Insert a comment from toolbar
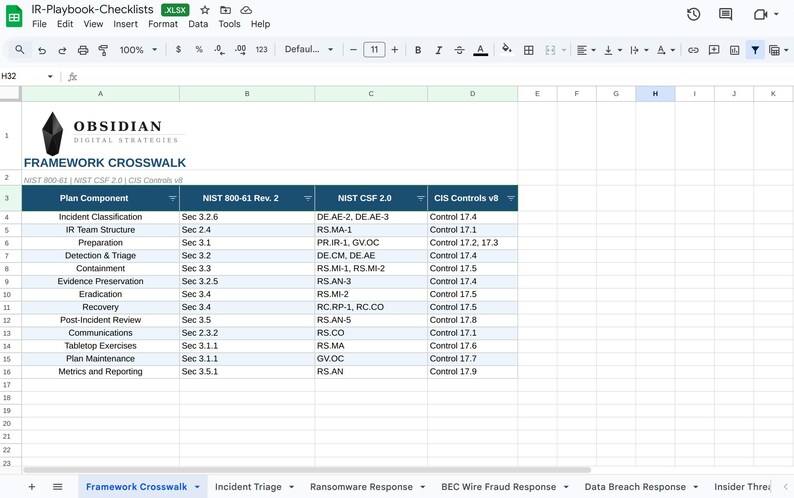Screen dimensions: 794x498 click(714, 50)
